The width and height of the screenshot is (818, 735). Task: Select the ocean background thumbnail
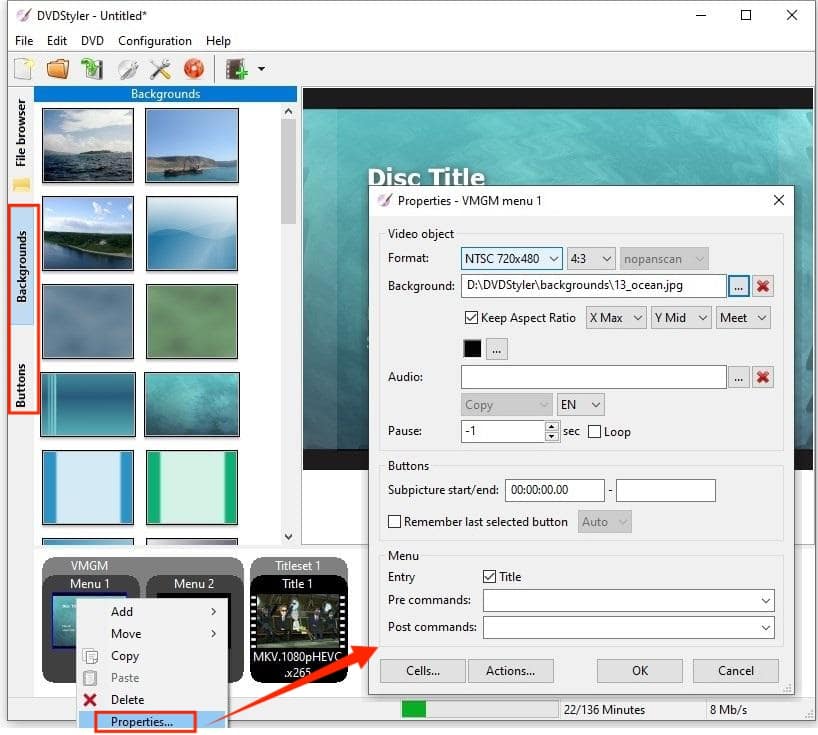88,145
